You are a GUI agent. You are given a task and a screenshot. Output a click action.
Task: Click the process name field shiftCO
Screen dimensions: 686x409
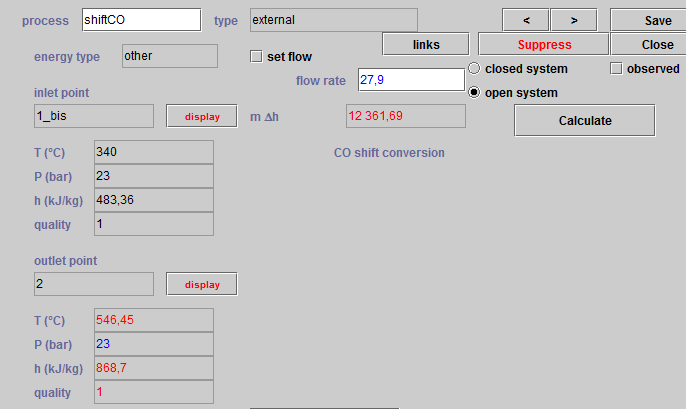pos(141,20)
